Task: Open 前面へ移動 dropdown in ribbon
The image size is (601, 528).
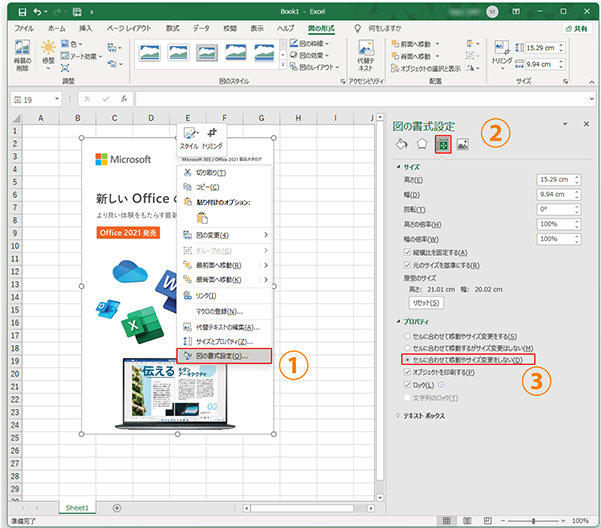Action: tap(437, 44)
